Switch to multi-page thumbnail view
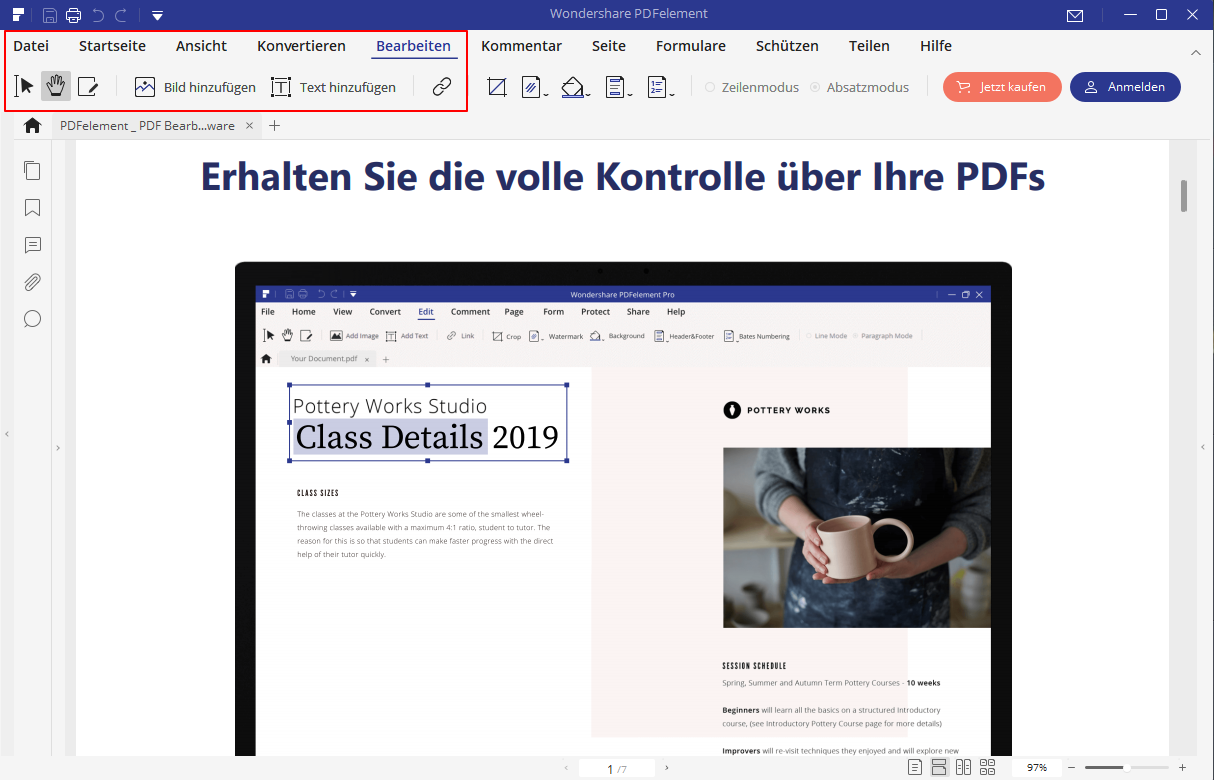 pyautogui.click(x=988, y=767)
